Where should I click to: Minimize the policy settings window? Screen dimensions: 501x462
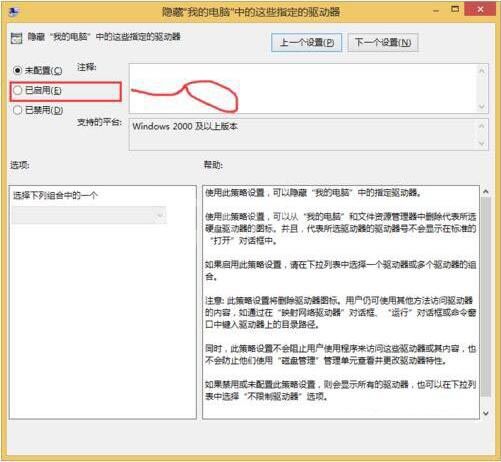coord(436,11)
